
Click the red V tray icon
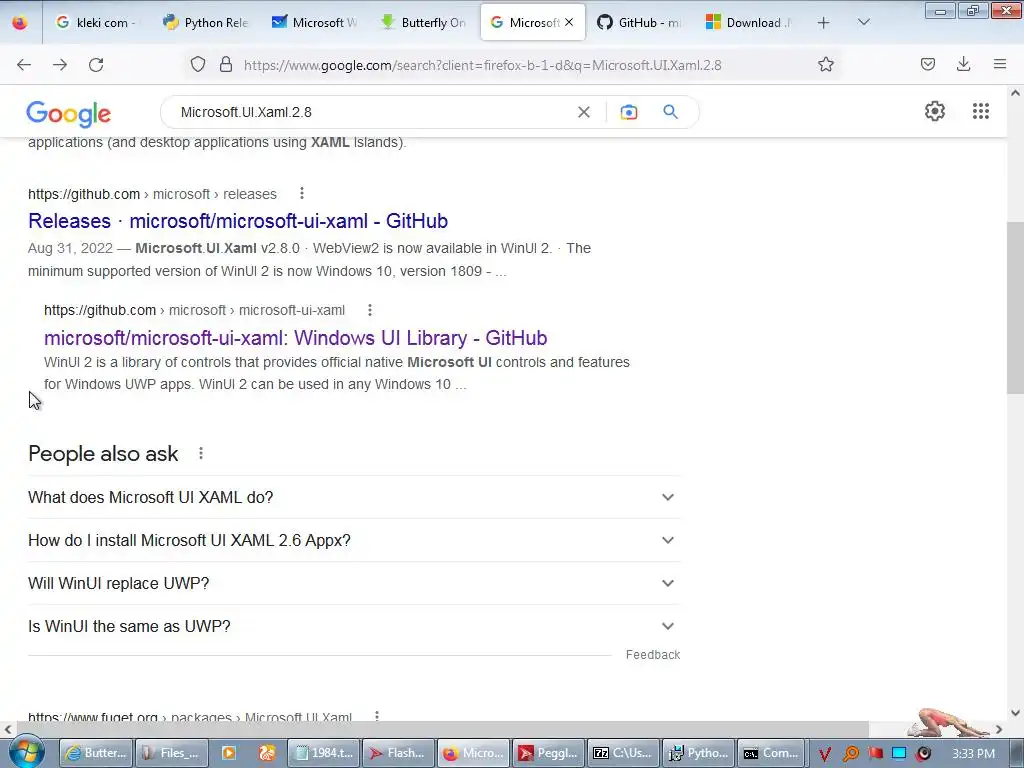pos(824,754)
